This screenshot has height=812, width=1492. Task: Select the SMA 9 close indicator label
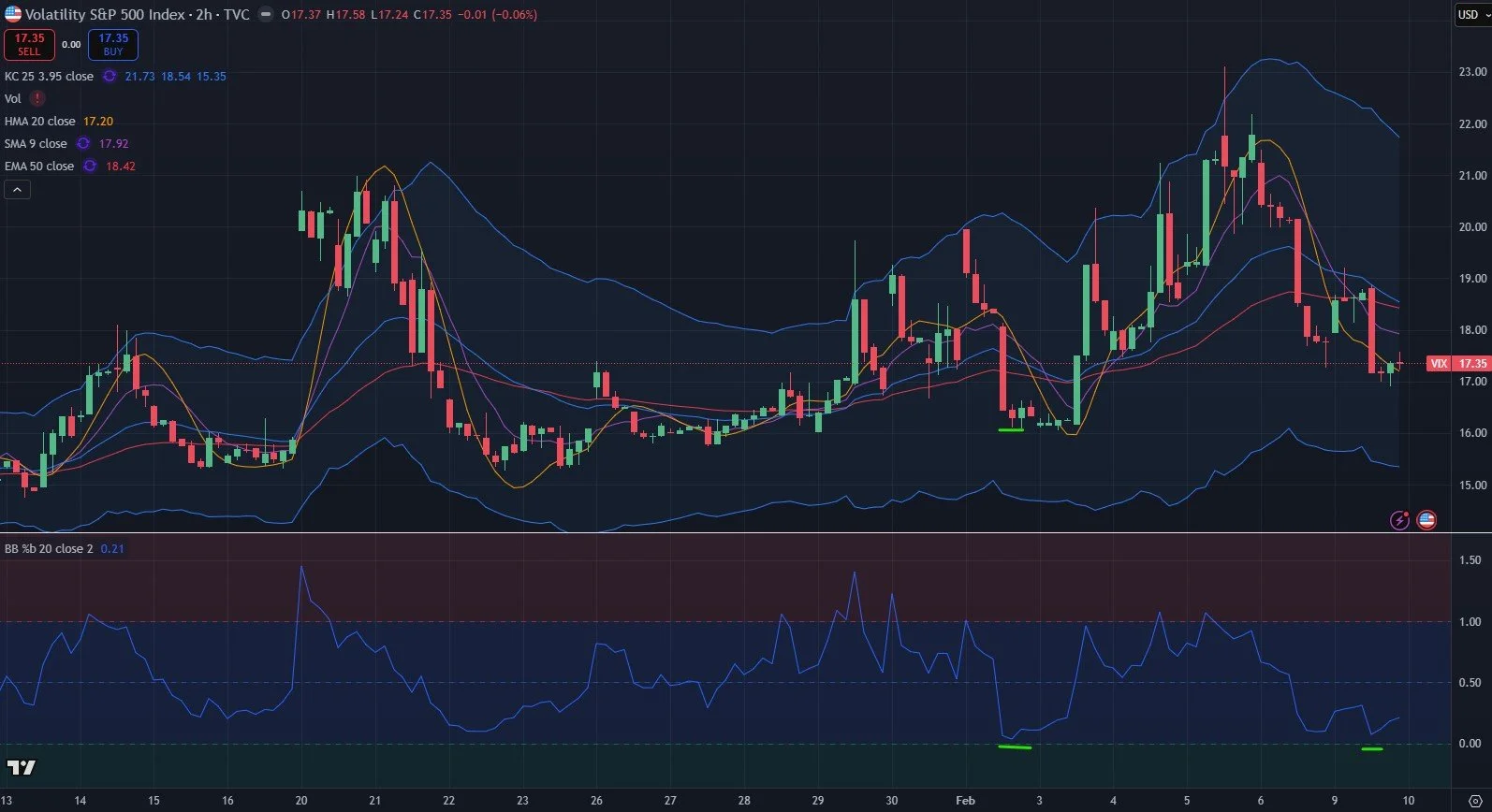click(36, 143)
